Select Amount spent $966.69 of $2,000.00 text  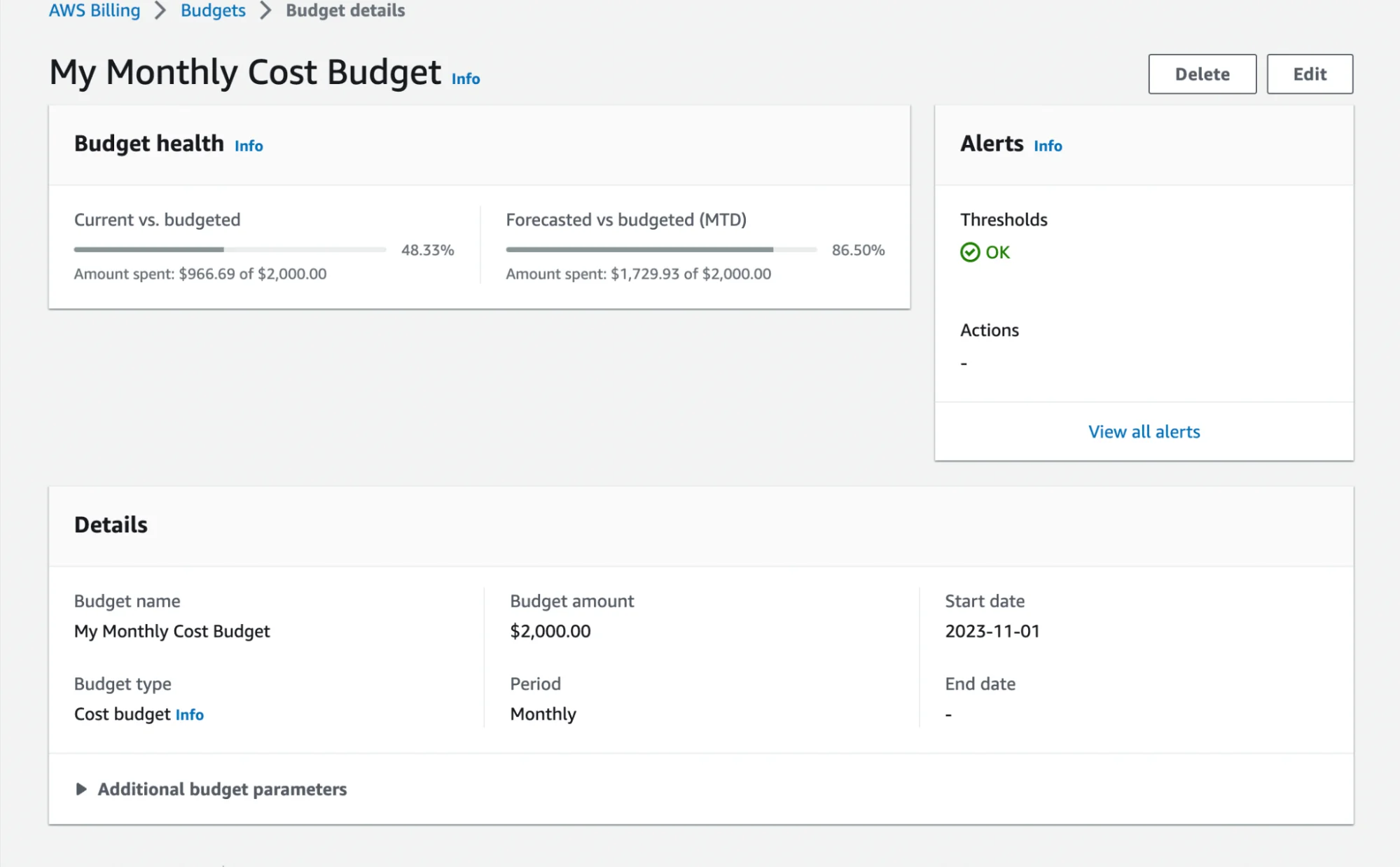click(200, 274)
